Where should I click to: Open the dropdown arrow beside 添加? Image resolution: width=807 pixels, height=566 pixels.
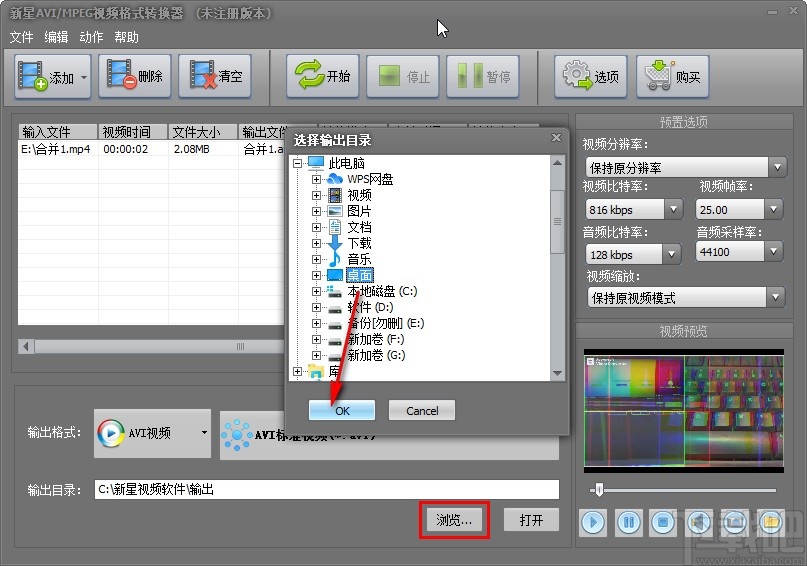(x=84, y=77)
